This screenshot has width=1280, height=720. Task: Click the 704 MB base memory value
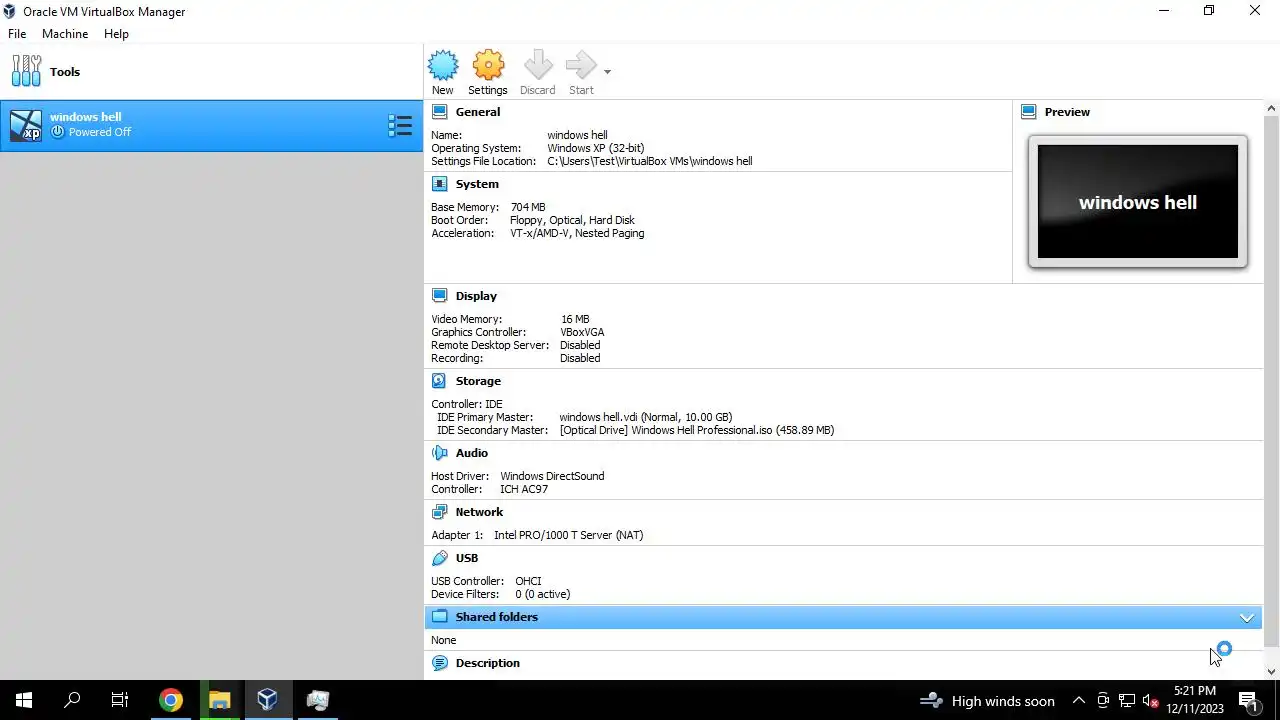coord(528,207)
